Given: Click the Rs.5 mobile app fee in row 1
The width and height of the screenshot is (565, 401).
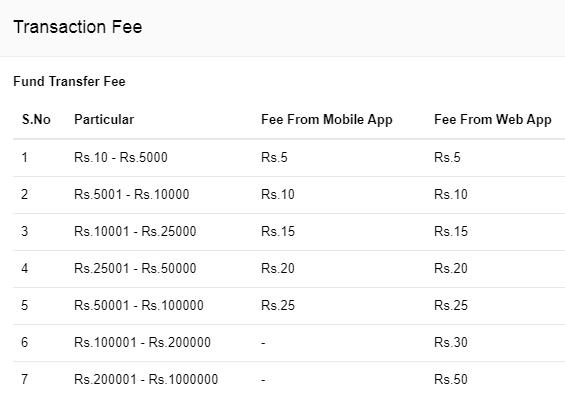Looking at the screenshot, I should [x=274, y=157].
